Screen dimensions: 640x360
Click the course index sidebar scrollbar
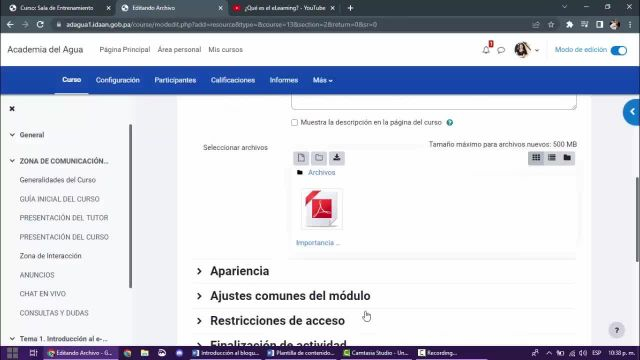[131, 206]
